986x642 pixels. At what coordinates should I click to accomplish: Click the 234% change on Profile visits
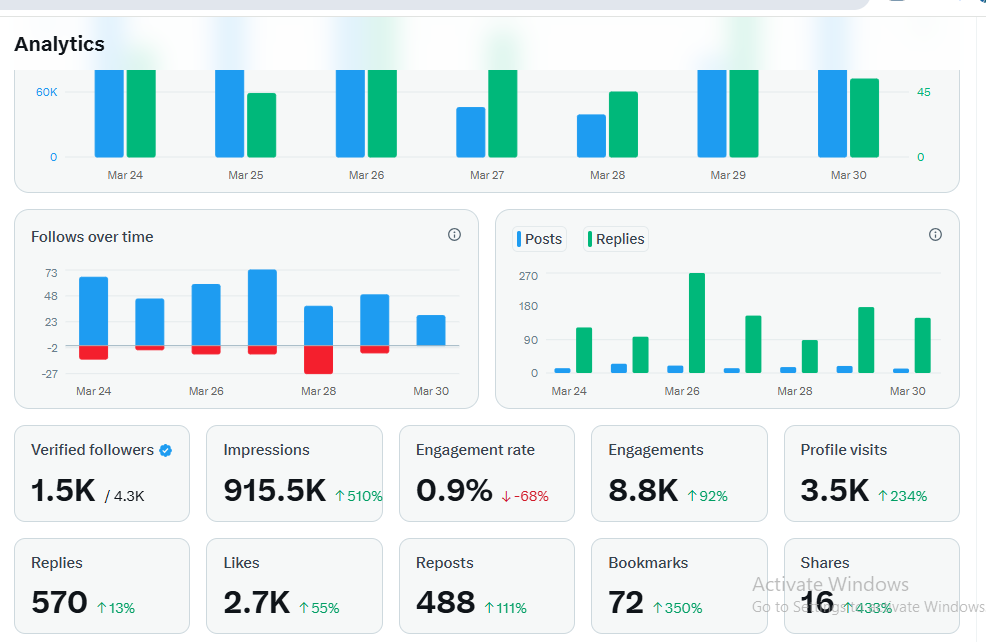[x=902, y=496]
